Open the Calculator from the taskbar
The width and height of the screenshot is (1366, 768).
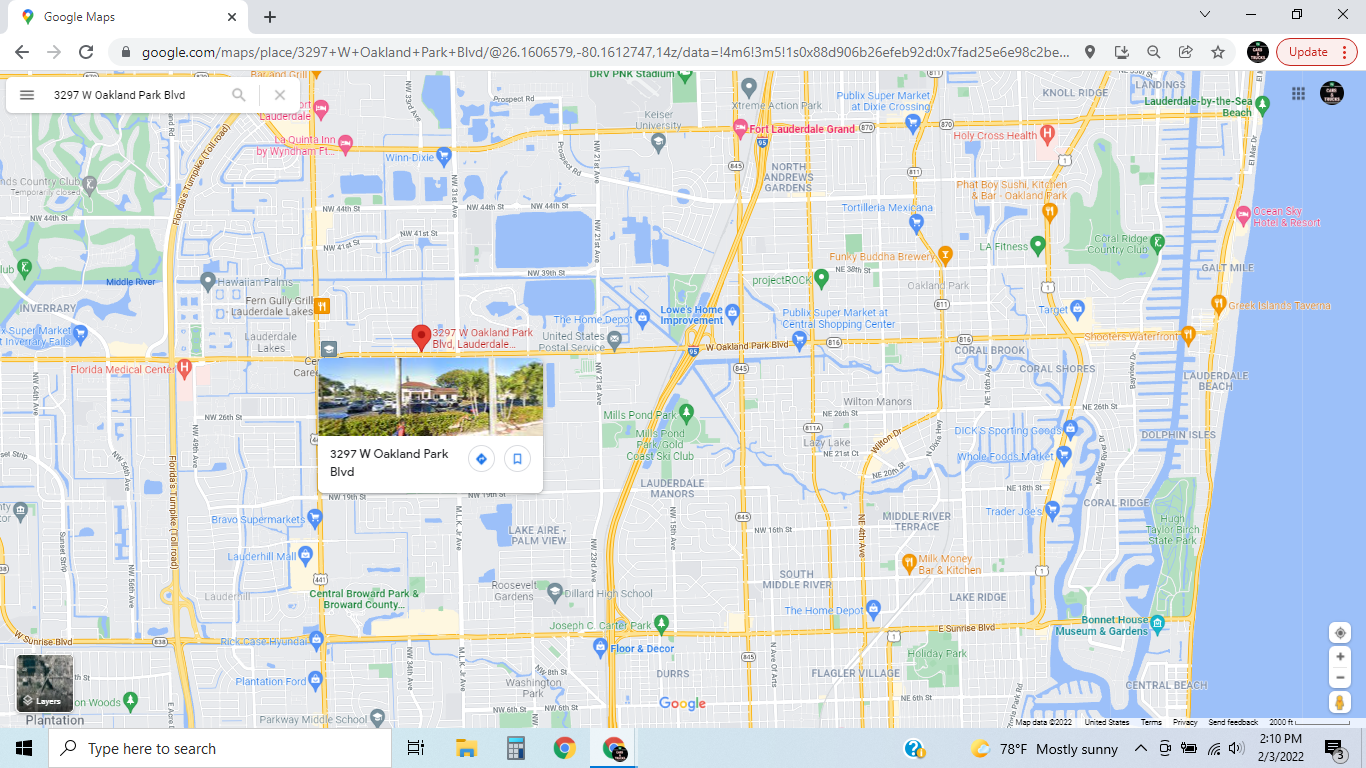(516, 748)
